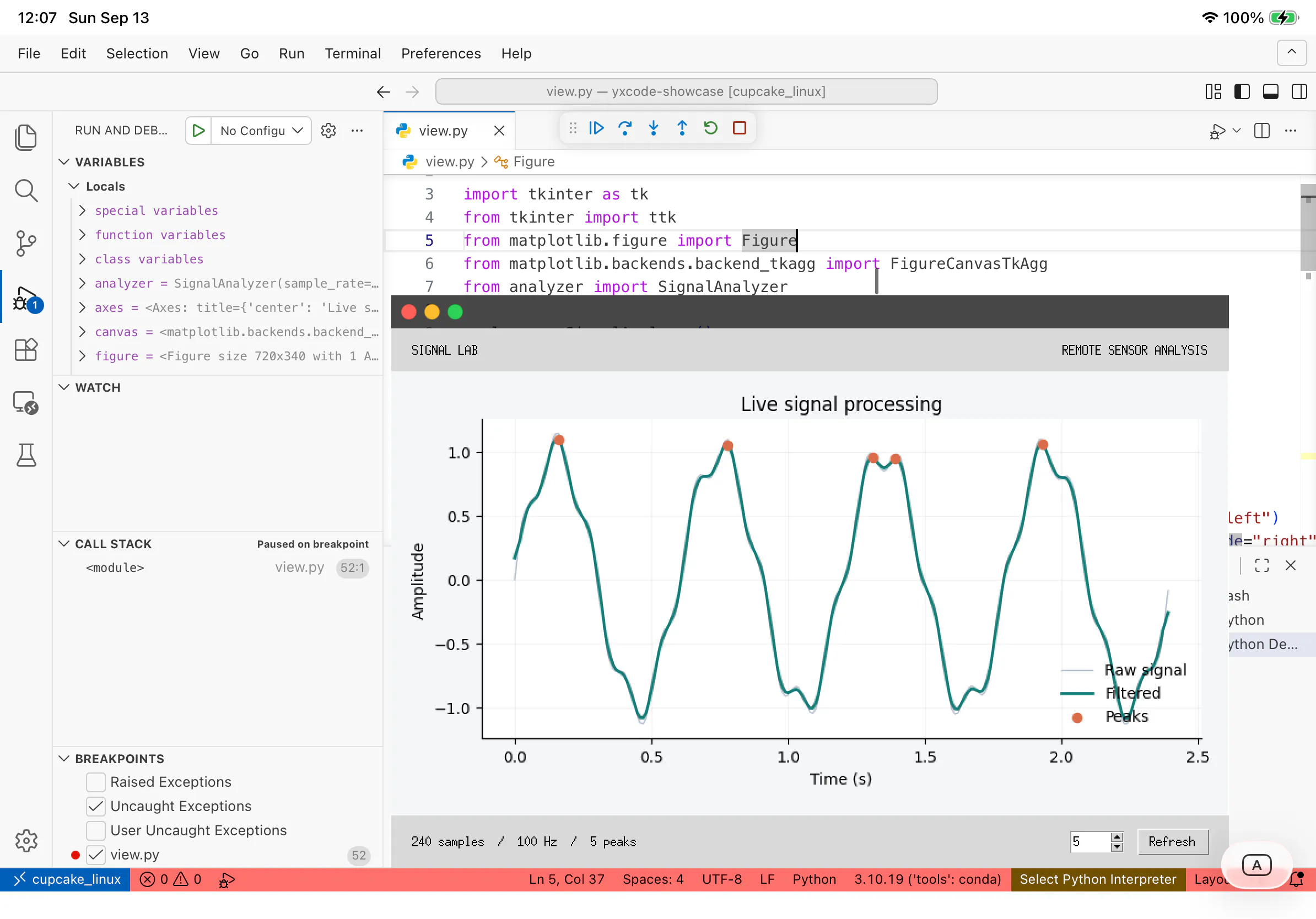This screenshot has width=1316, height=919.
Task: Enable User Uncaught Exceptions breakpoint
Action: click(x=96, y=830)
